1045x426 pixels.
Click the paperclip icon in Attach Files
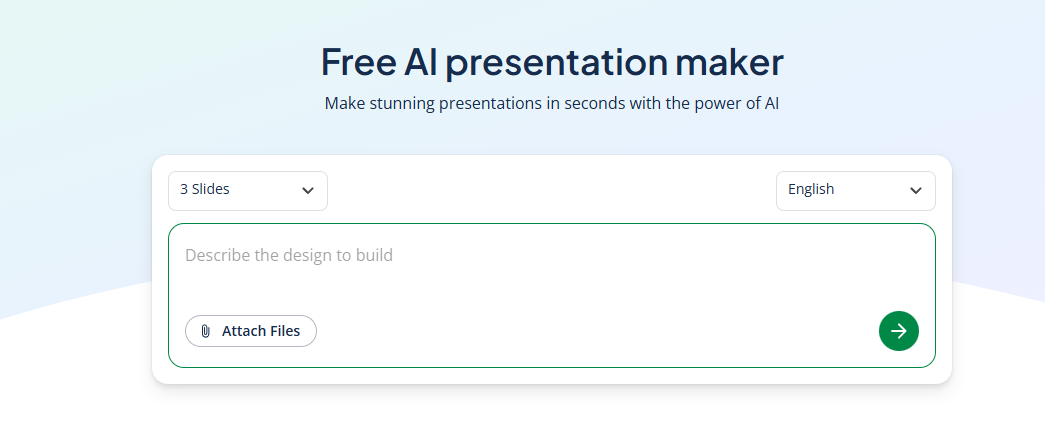pos(205,331)
